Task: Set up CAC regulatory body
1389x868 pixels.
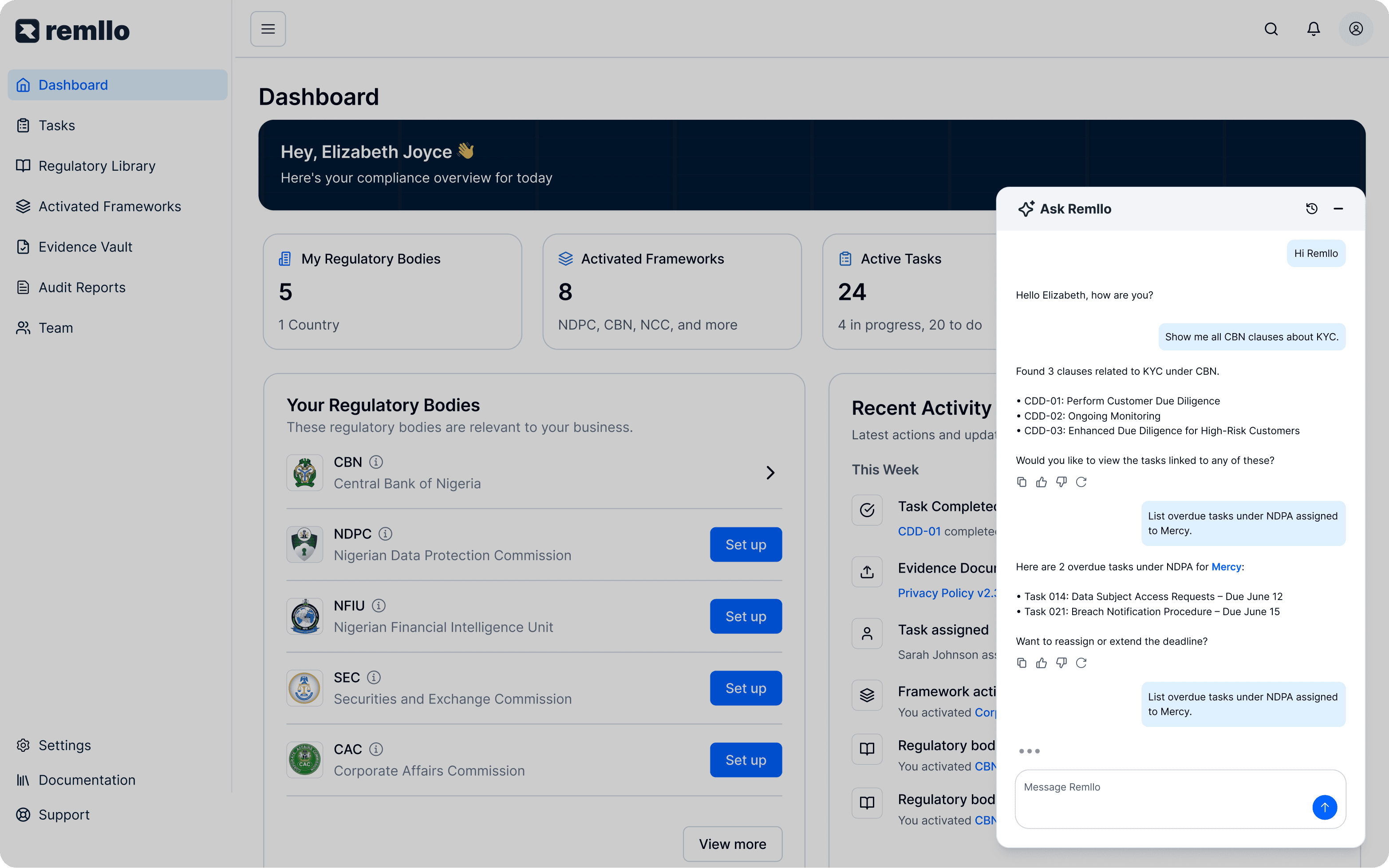Action: pos(746,759)
